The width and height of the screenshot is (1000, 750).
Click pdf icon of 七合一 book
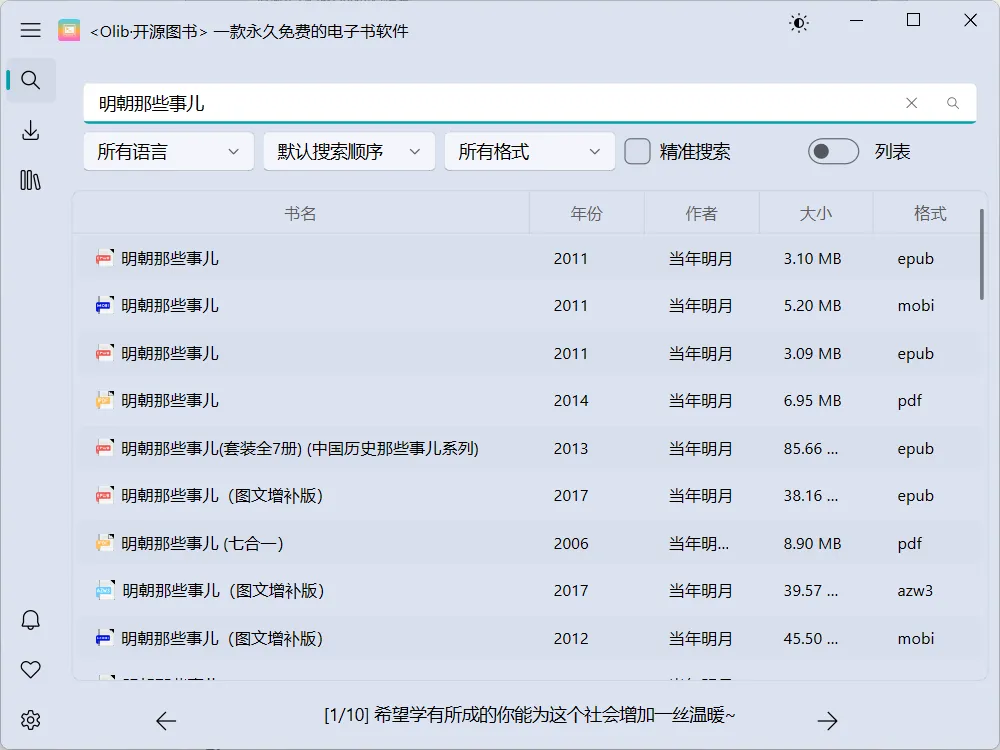tap(105, 543)
